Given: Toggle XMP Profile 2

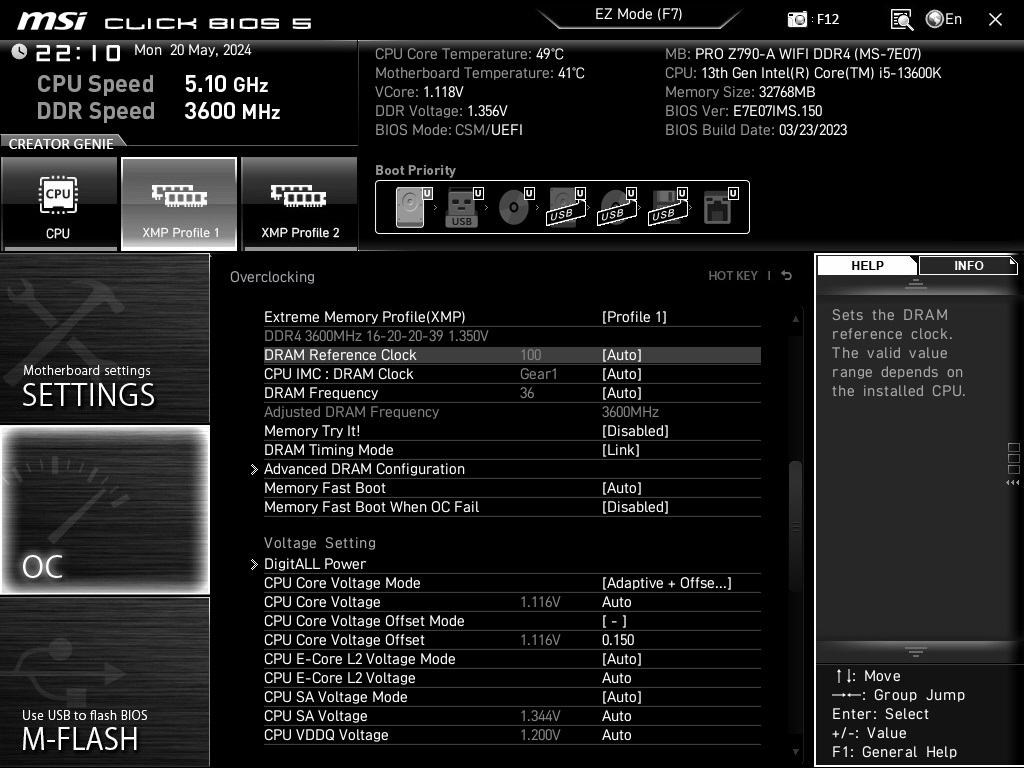Looking at the screenshot, I should [x=300, y=204].
